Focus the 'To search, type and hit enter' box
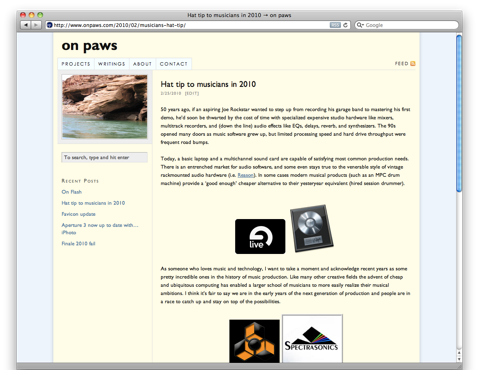 [104, 157]
